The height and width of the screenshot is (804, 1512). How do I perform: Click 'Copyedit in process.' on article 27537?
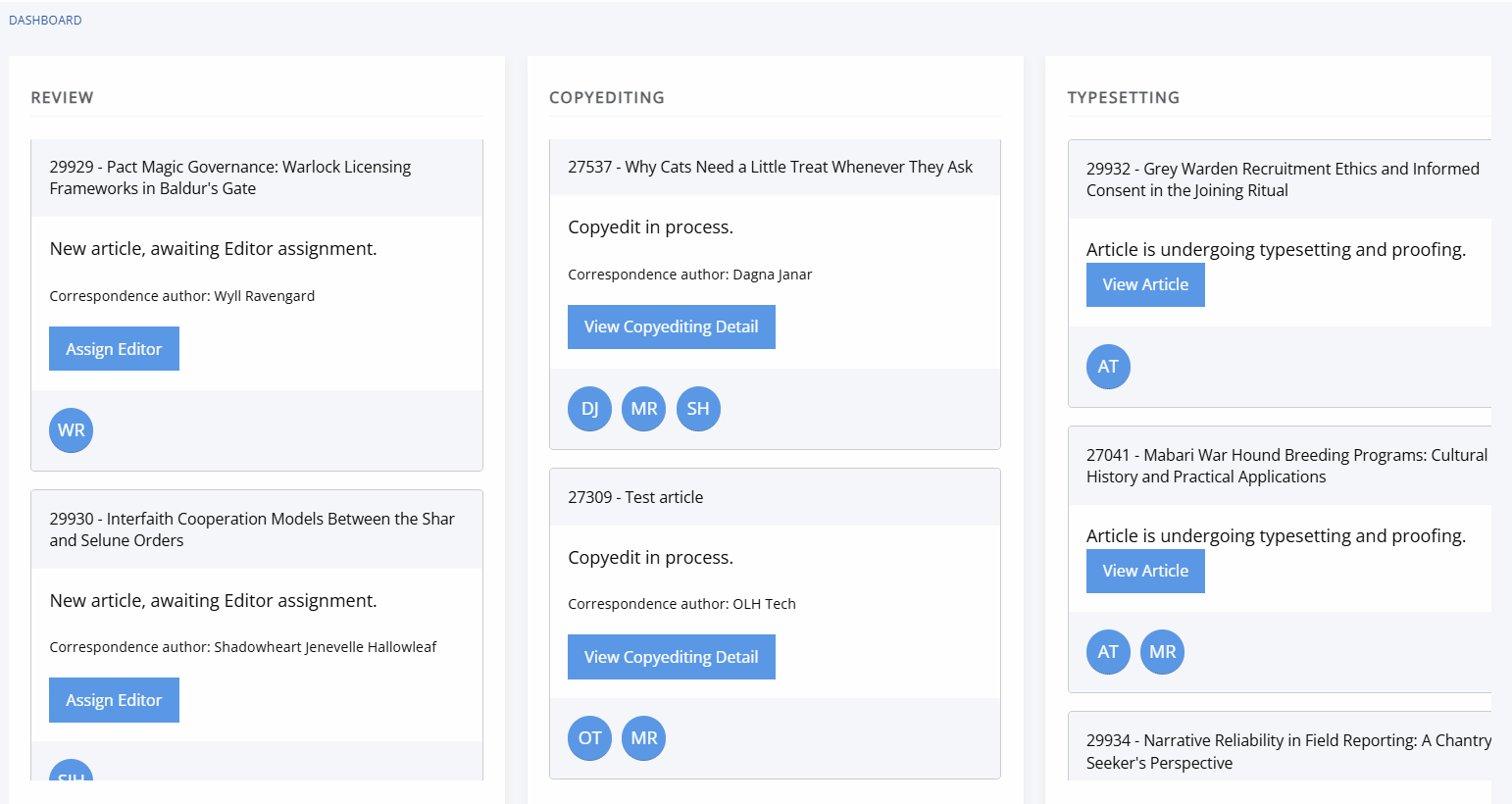651,227
